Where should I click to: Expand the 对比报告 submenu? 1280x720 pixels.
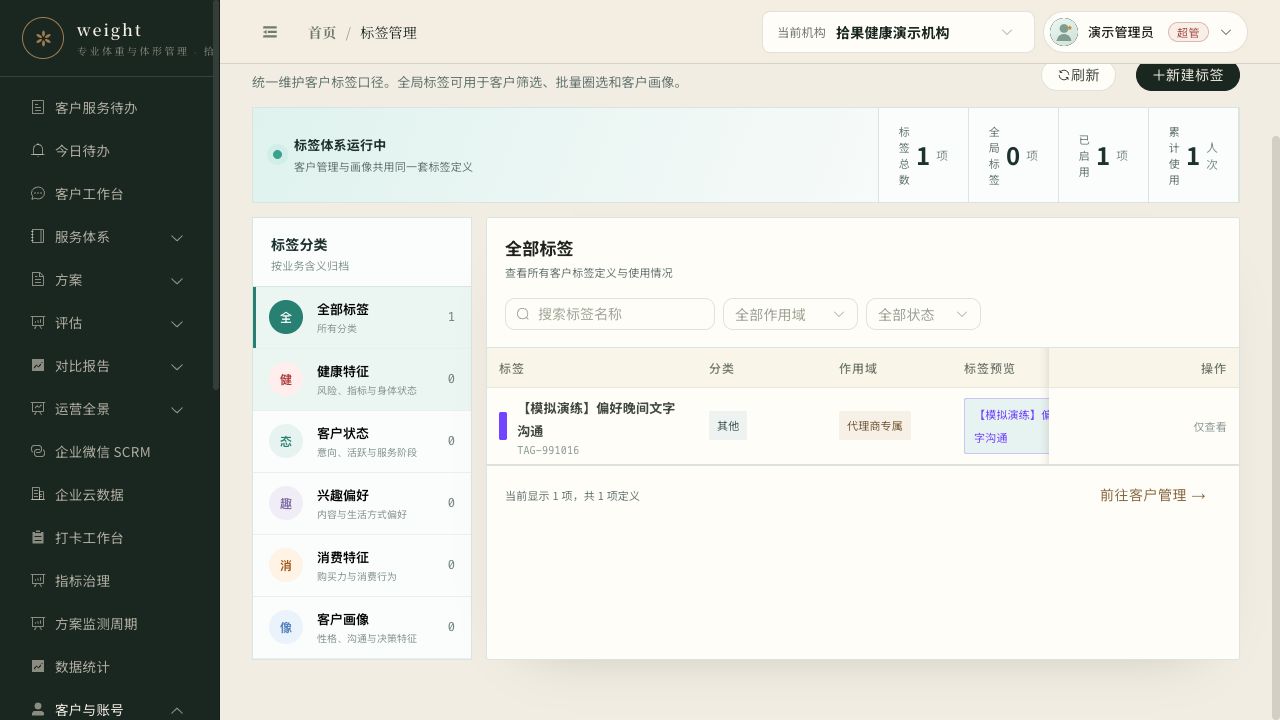tap(177, 366)
